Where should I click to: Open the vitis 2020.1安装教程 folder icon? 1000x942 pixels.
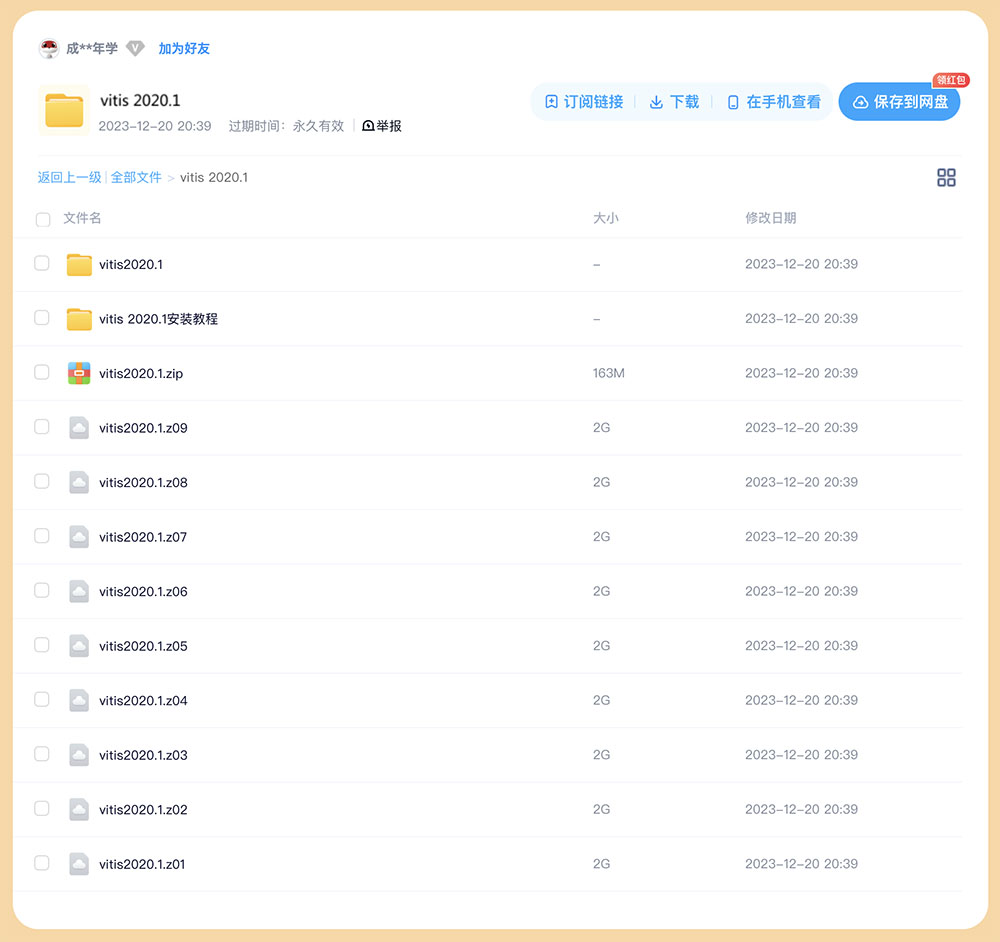pyautogui.click(x=79, y=318)
